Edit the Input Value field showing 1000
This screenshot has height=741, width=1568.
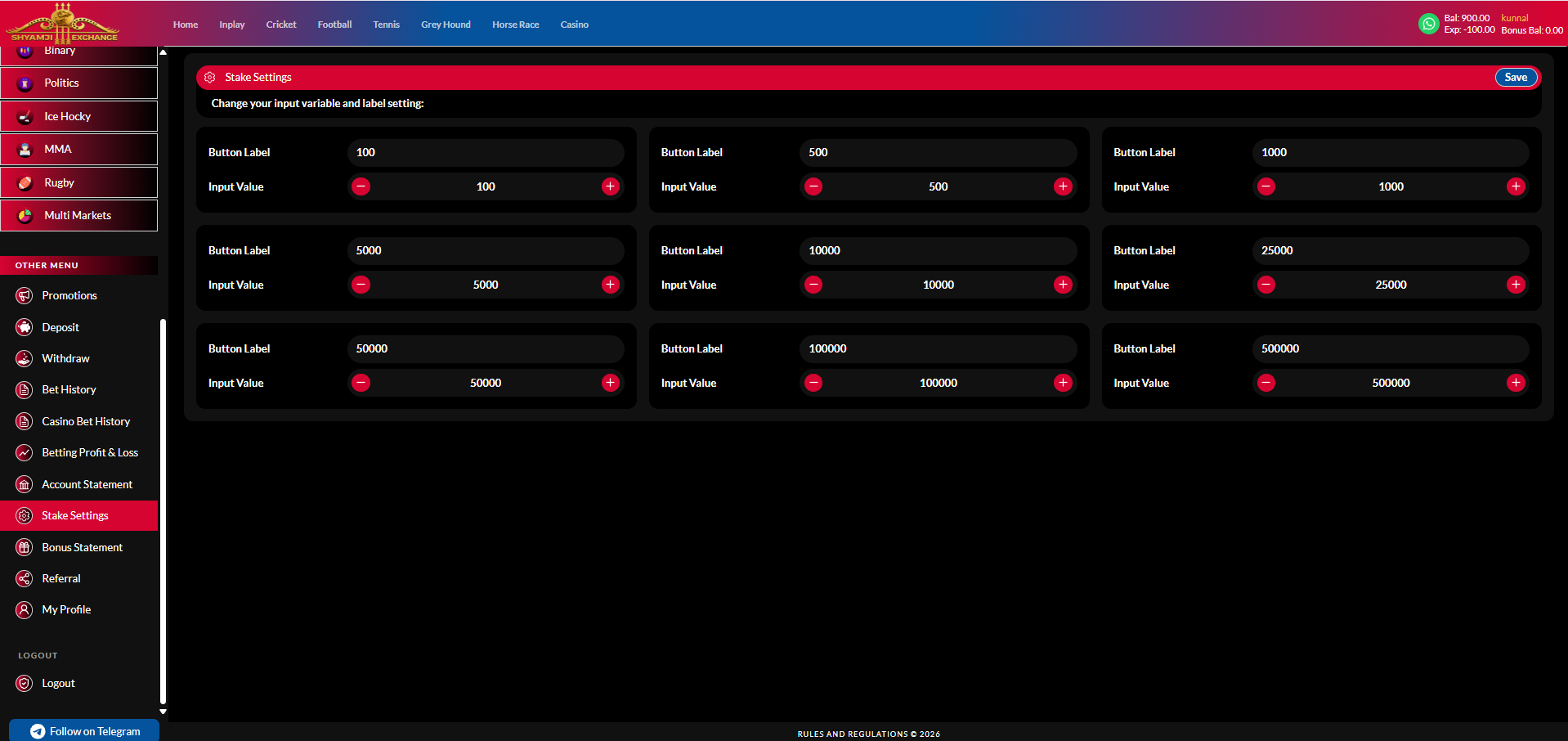(x=1391, y=186)
